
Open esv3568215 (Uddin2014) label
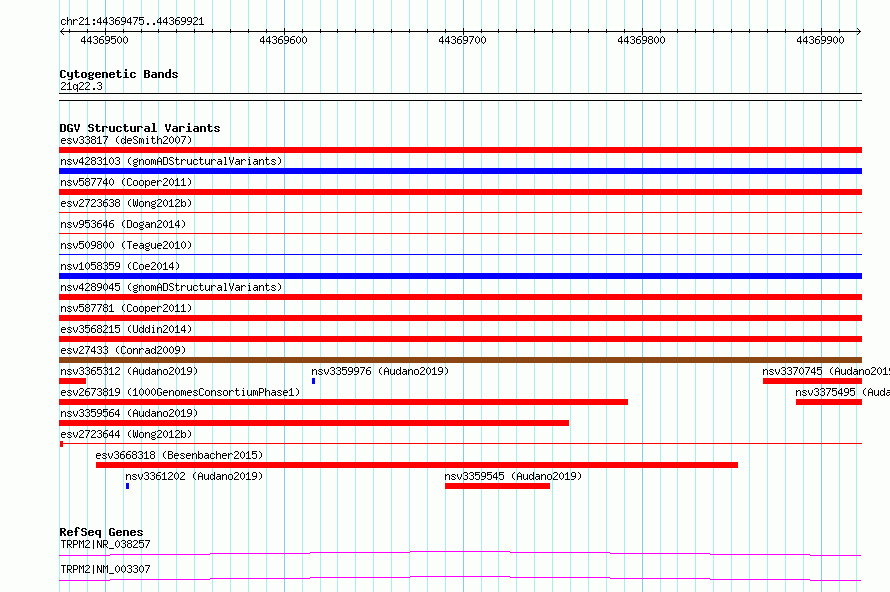coord(126,329)
